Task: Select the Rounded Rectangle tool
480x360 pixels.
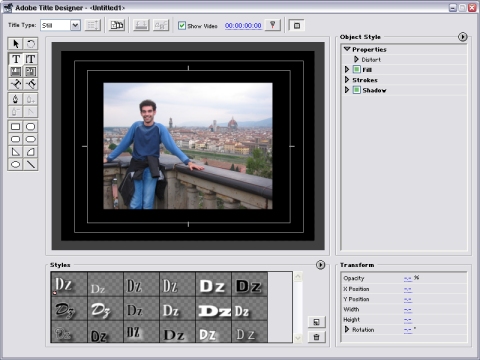Action: pyautogui.click(x=30, y=139)
